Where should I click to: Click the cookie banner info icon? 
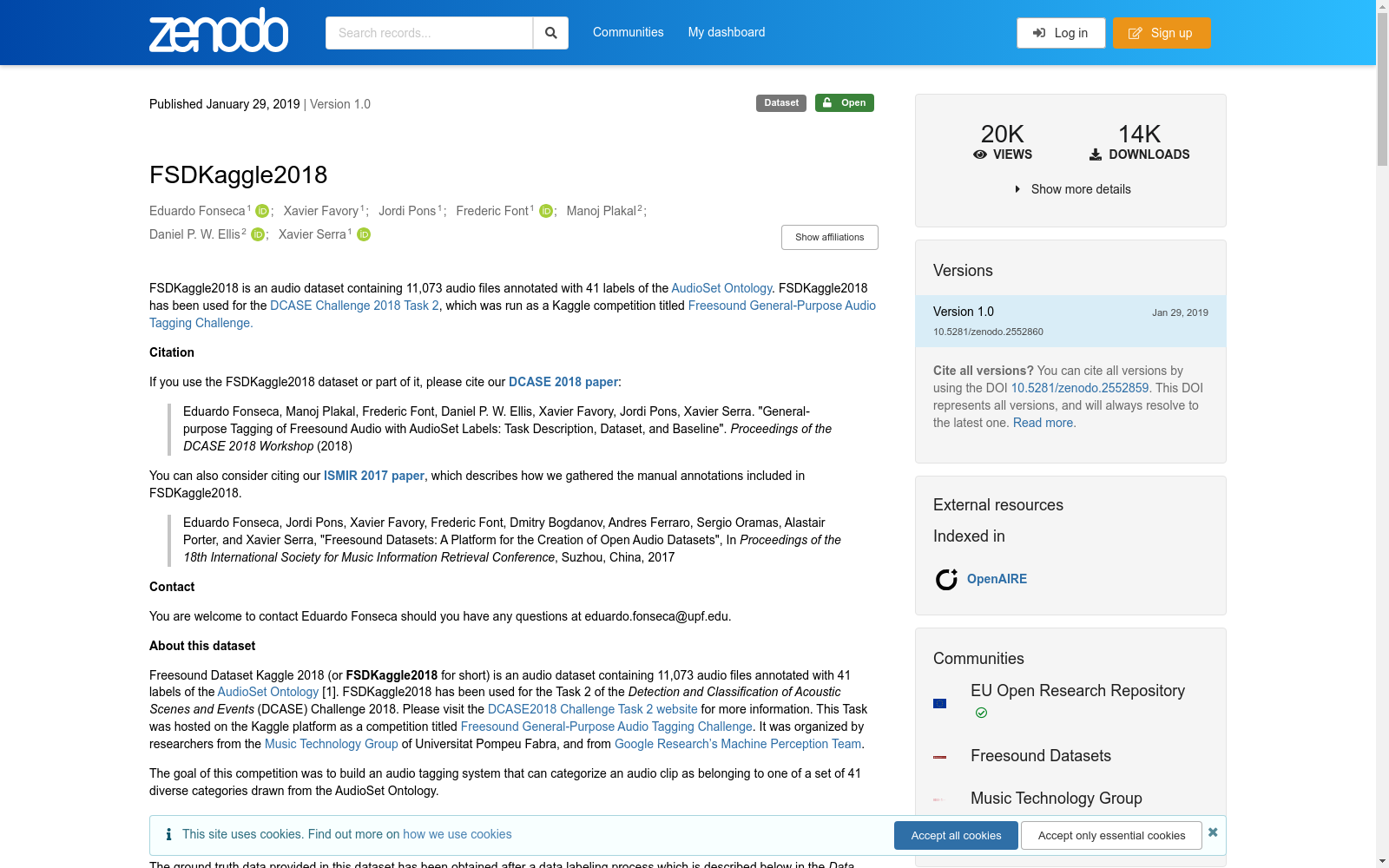pos(168,834)
